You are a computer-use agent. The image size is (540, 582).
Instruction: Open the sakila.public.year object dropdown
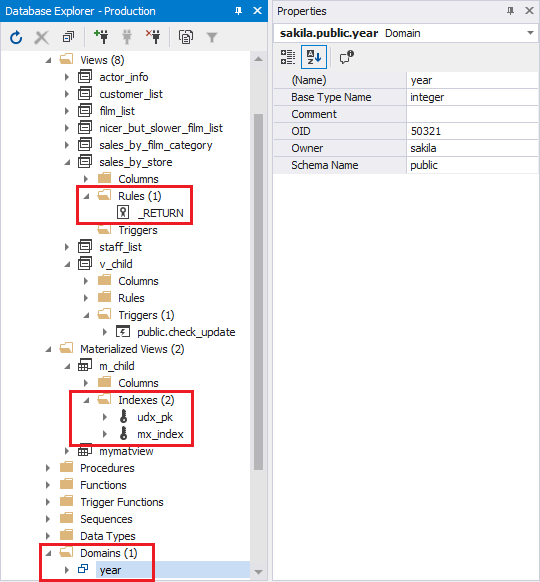[530, 33]
